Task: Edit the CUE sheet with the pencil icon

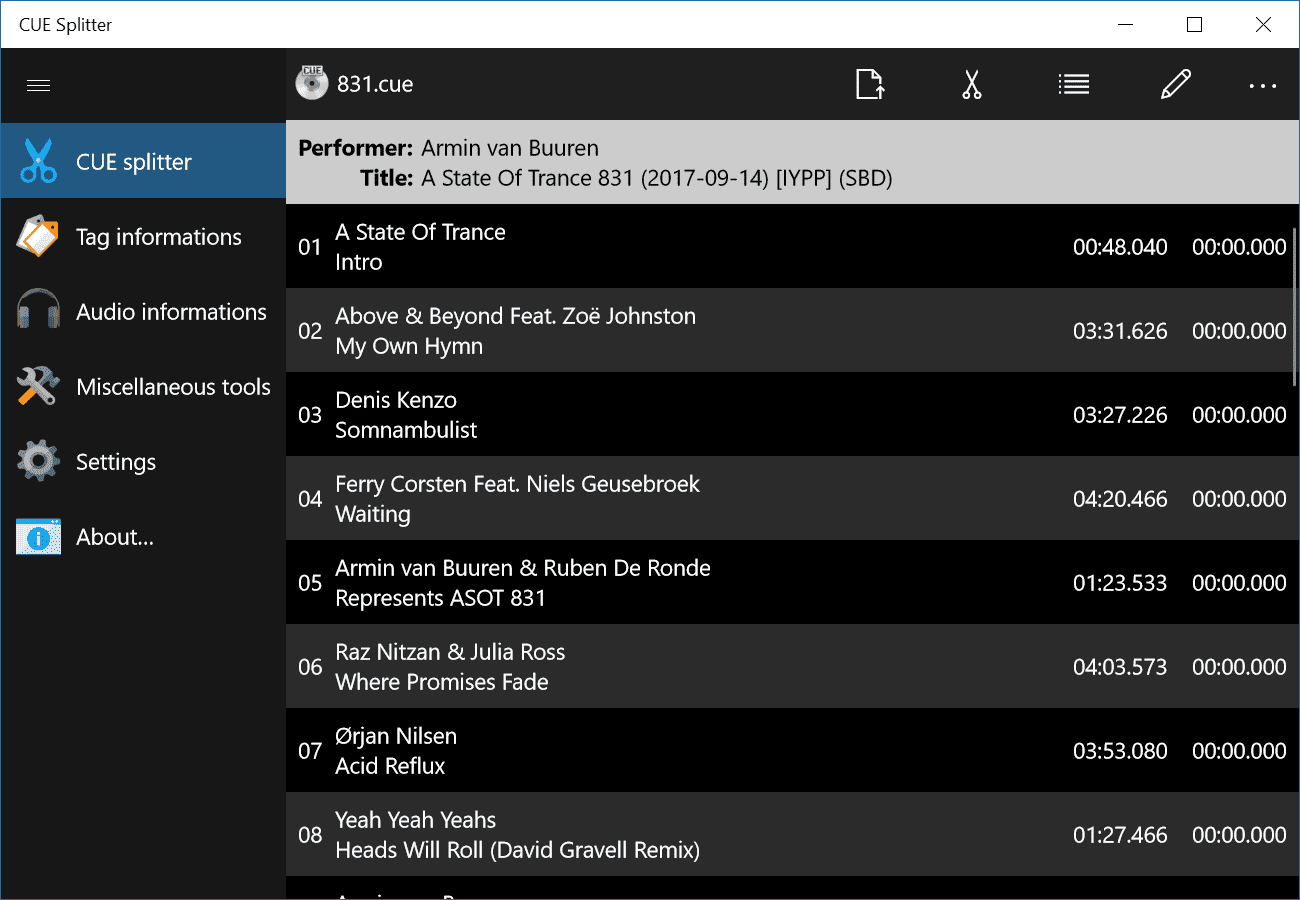Action: point(1176,85)
